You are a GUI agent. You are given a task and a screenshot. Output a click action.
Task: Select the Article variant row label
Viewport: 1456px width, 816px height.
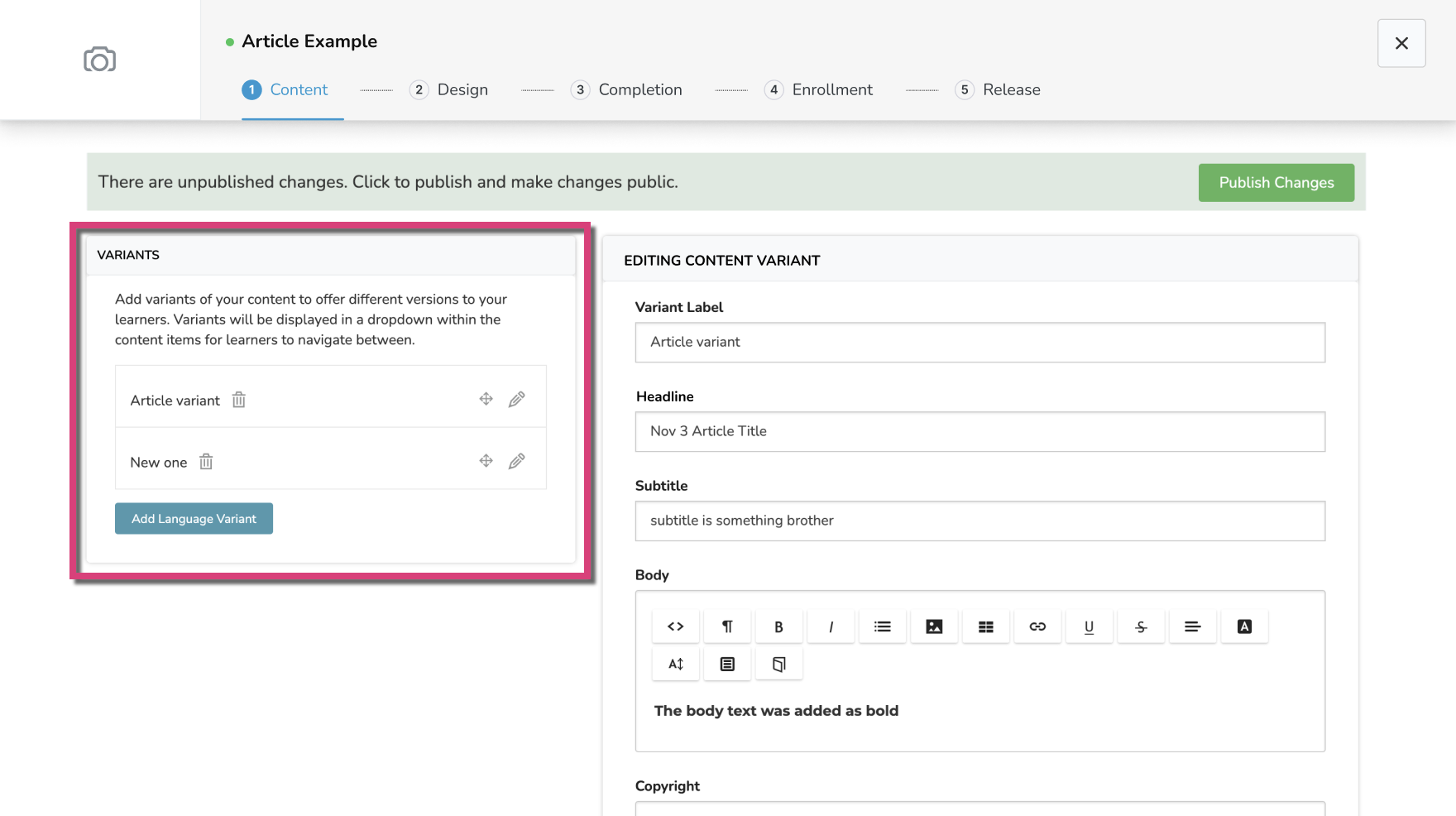click(x=175, y=401)
